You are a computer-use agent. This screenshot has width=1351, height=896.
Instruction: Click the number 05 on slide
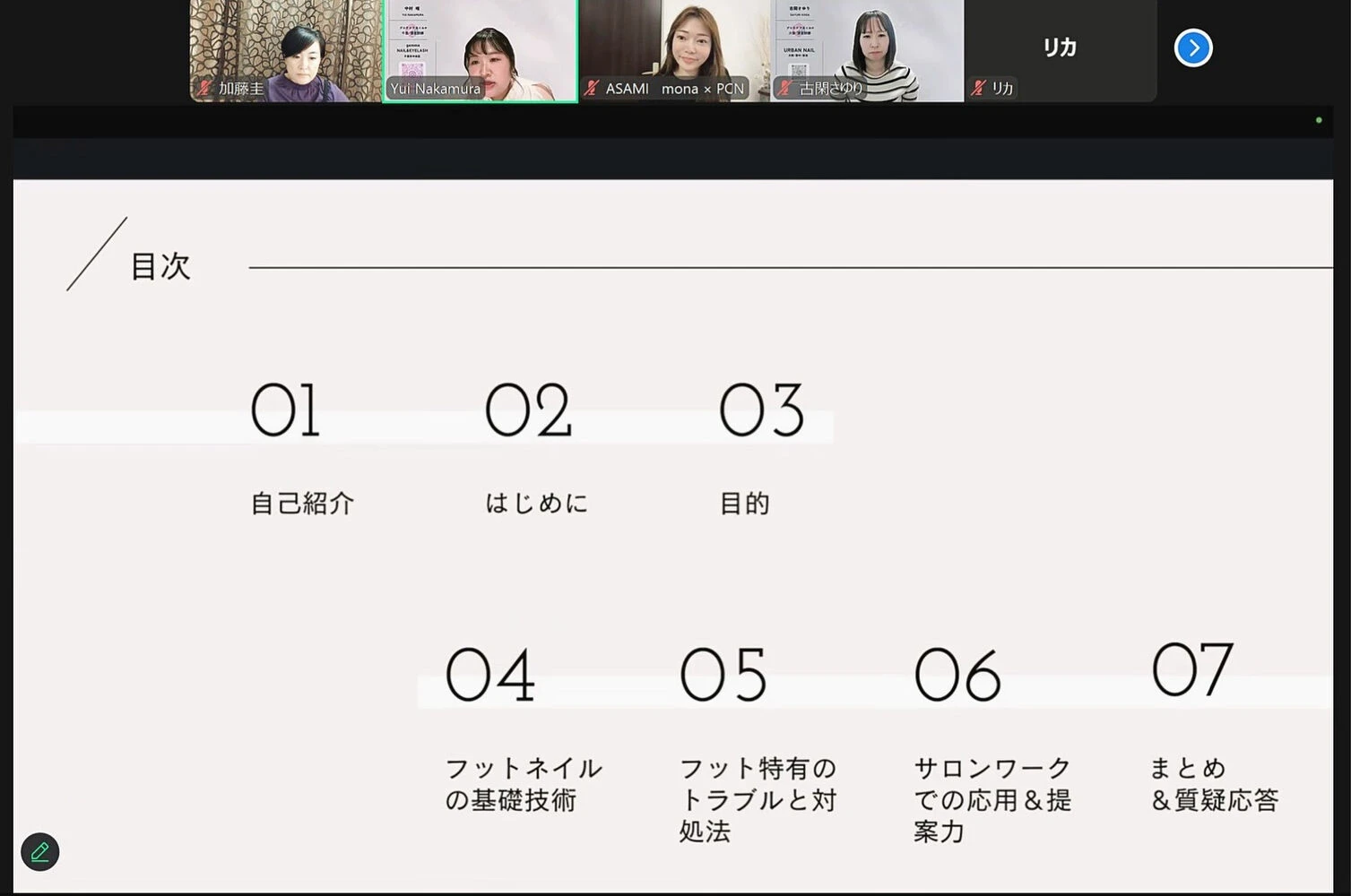(x=723, y=675)
